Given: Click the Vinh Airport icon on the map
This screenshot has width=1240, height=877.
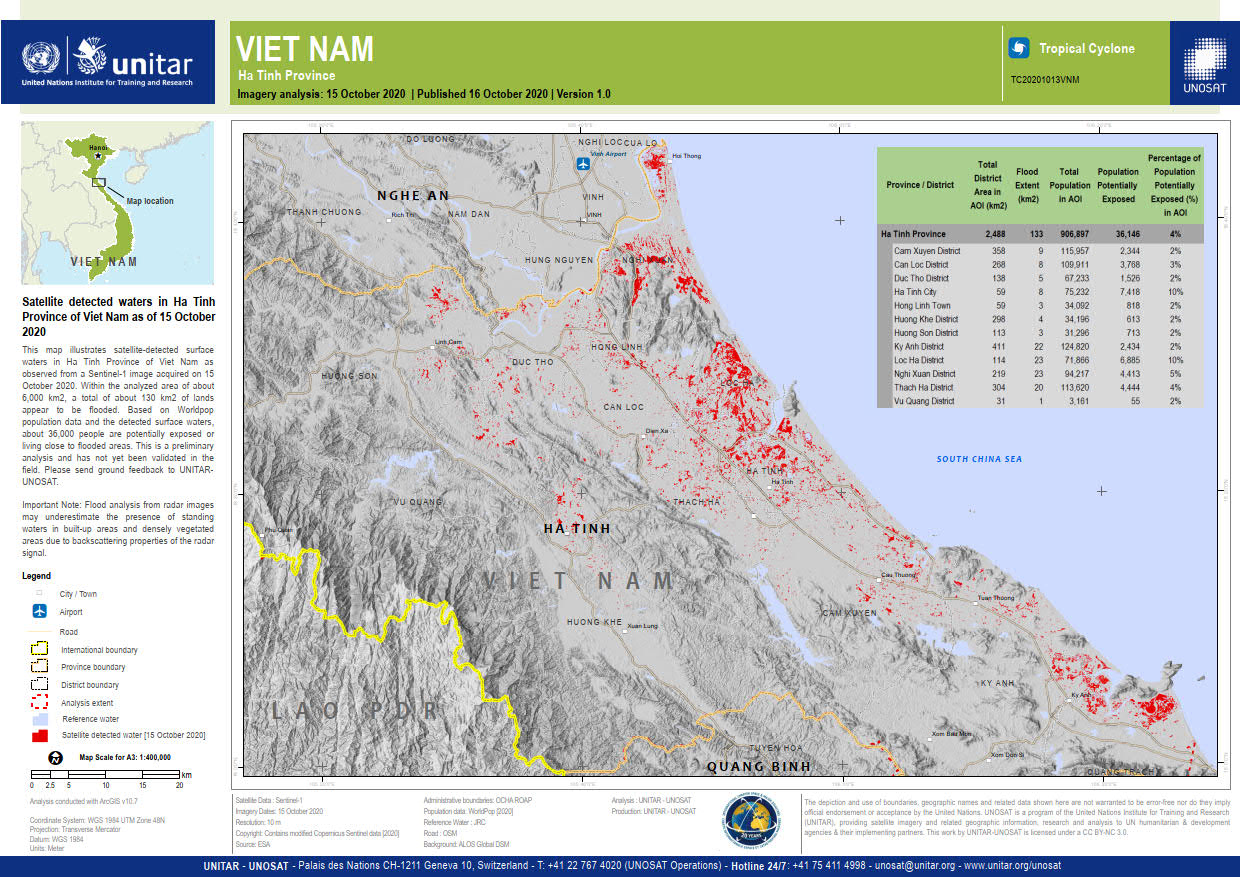Looking at the screenshot, I should click(585, 164).
